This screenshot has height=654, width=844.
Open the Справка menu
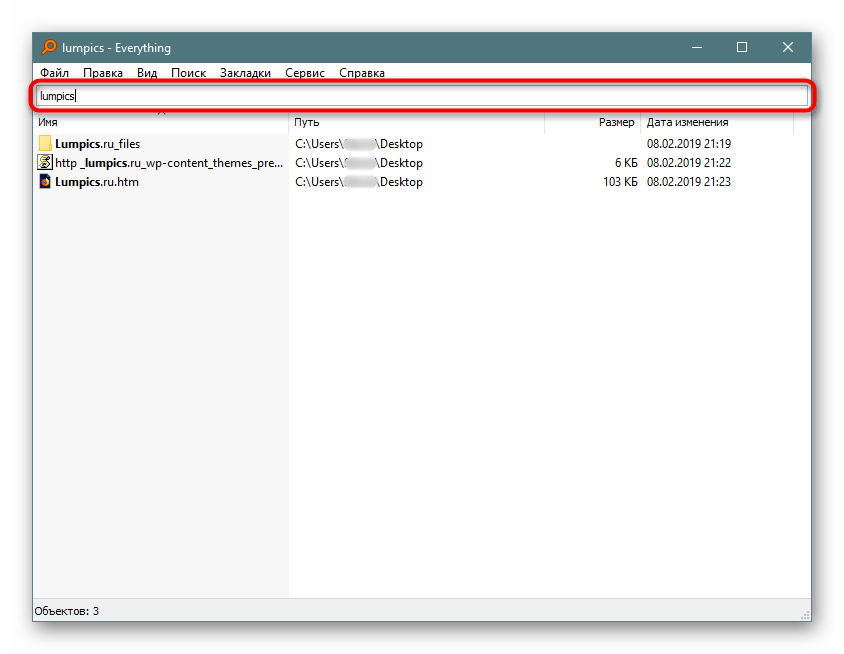coord(362,73)
